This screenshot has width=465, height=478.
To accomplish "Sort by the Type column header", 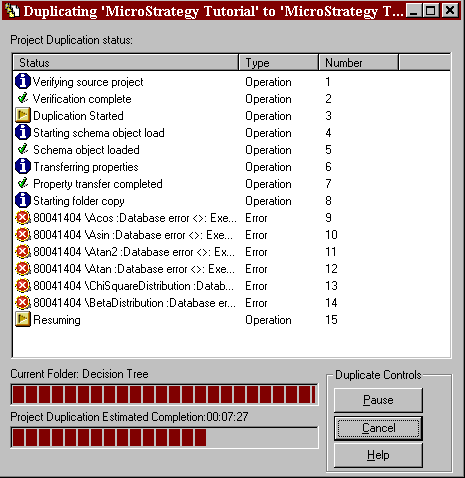I will pyautogui.click(x=279, y=63).
